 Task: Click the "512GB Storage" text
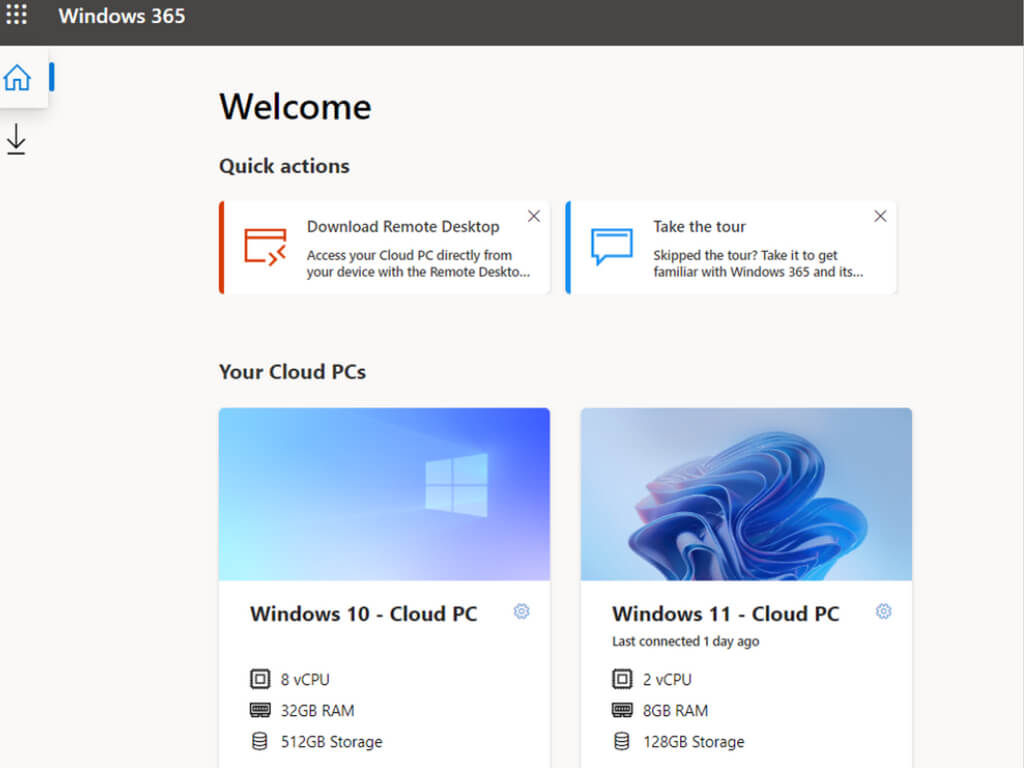click(332, 742)
